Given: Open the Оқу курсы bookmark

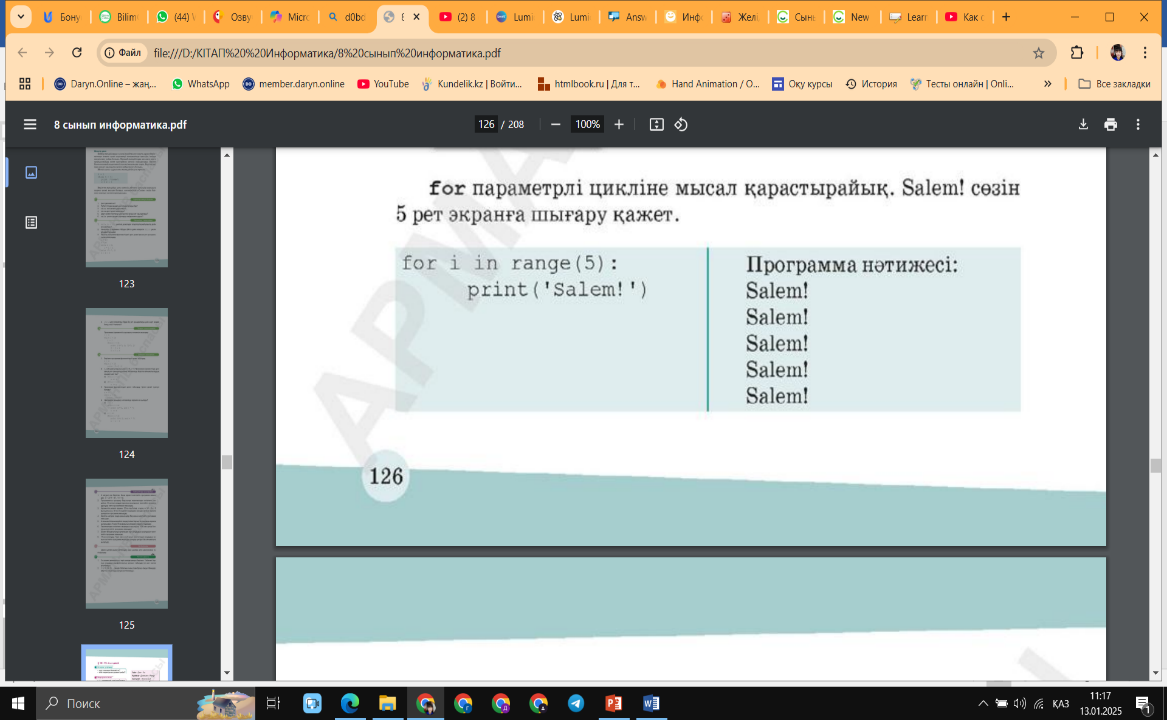Looking at the screenshot, I should (802, 84).
